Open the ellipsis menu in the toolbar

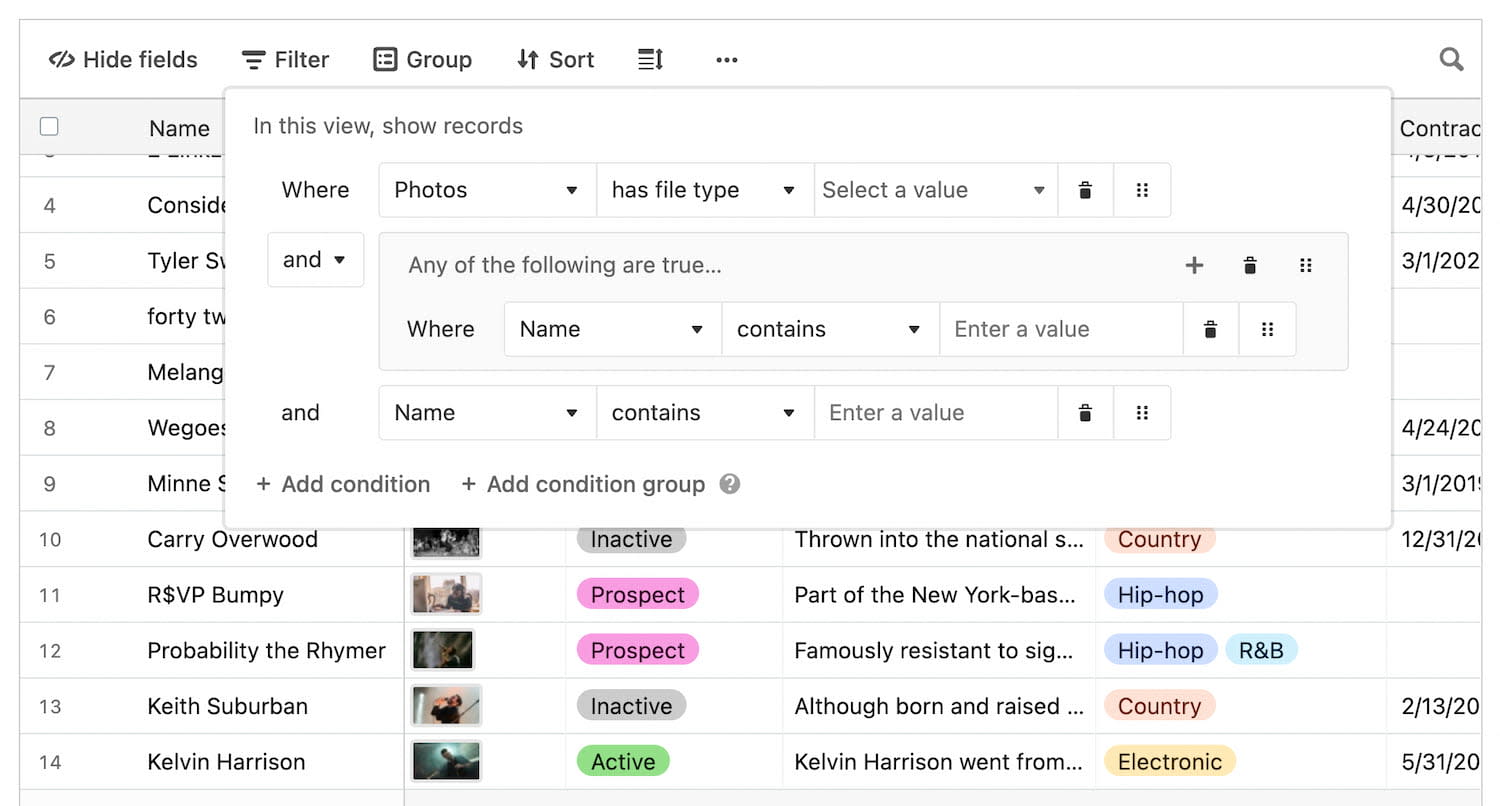point(726,59)
